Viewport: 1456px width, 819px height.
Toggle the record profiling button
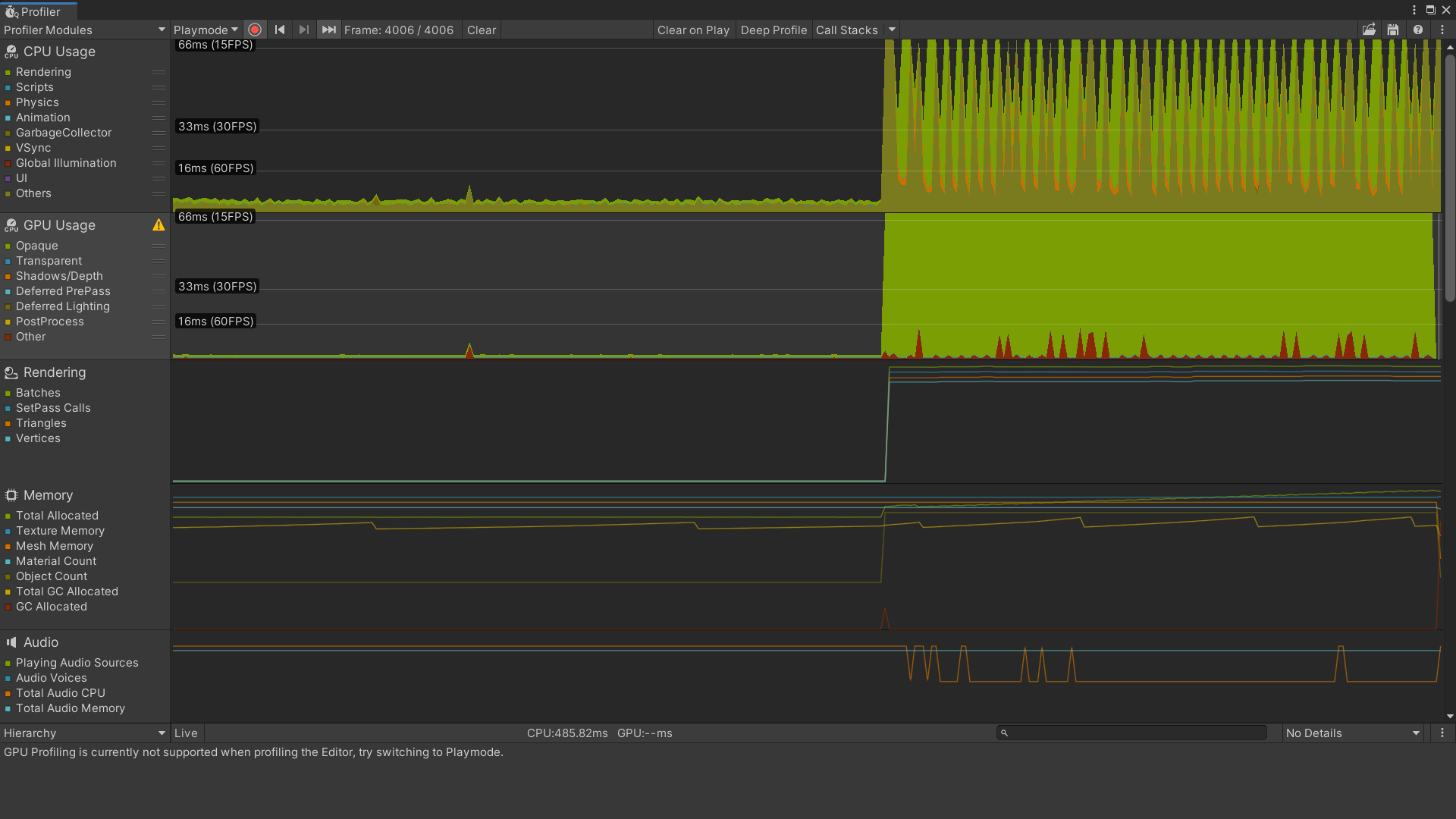click(255, 30)
